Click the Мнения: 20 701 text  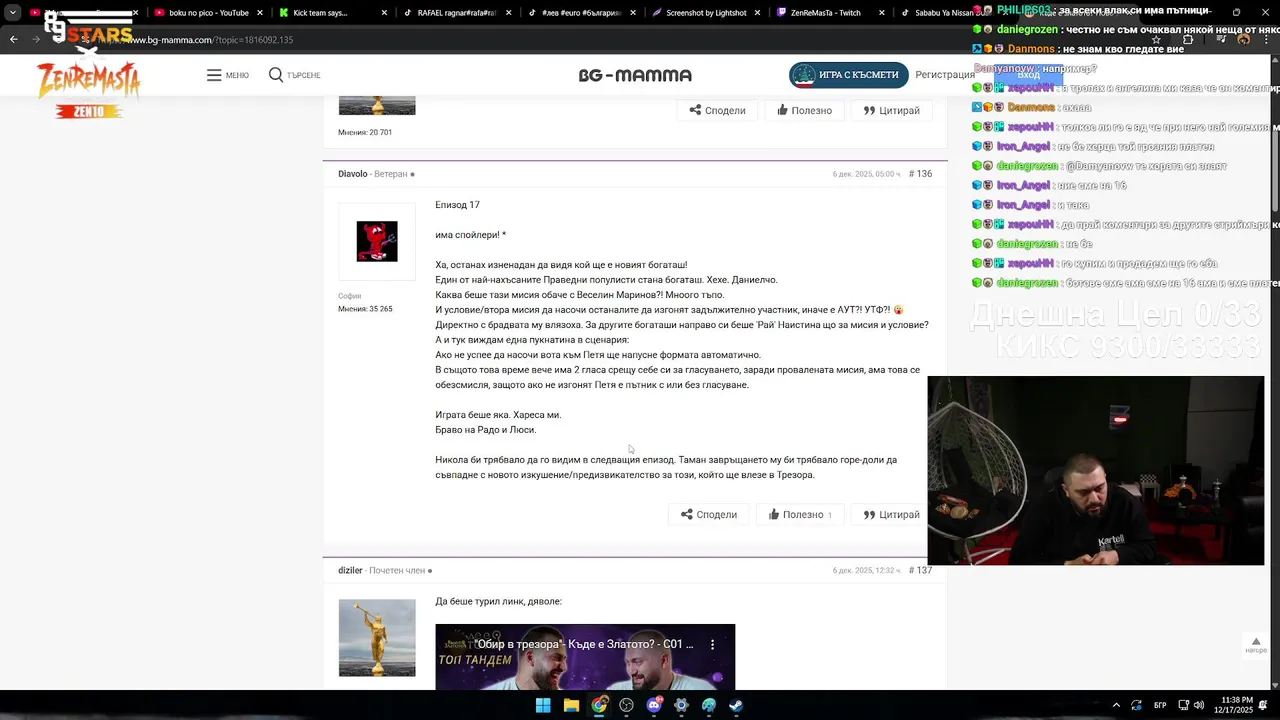365,133
